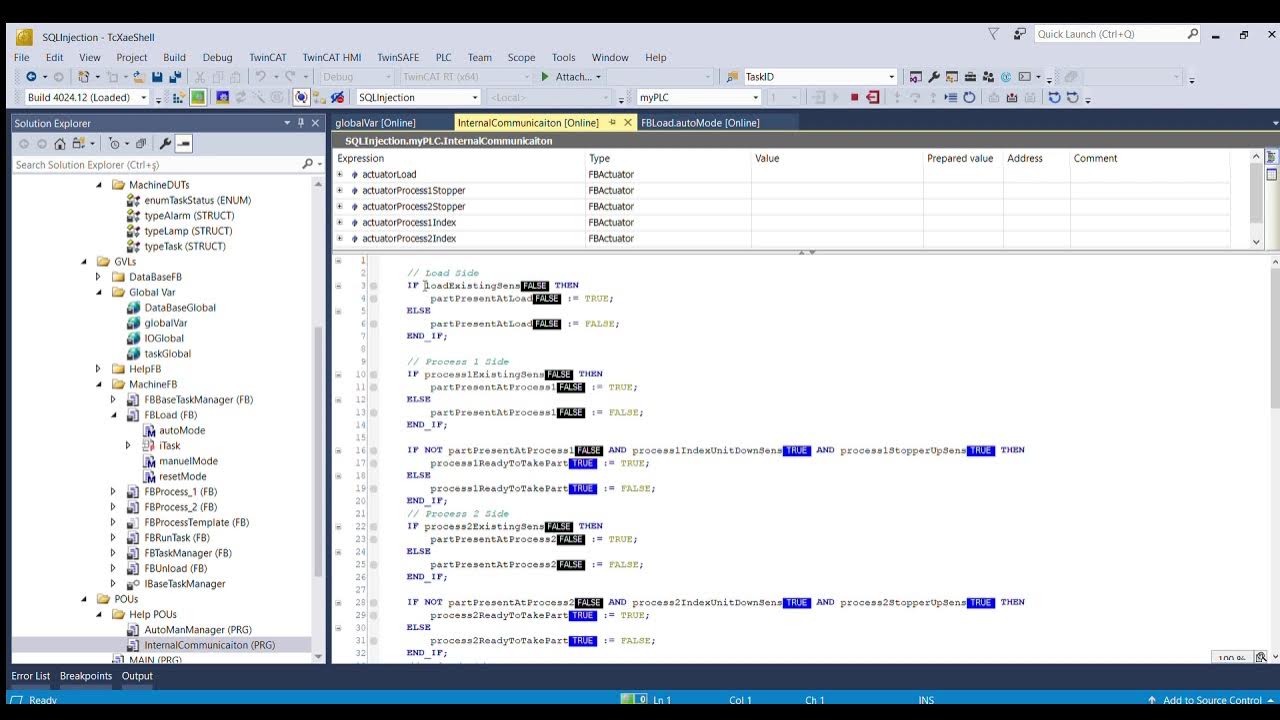Click the PLC Logout red arrow icon
The width and height of the screenshot is (1280, 720).
(x=873, y=97)
